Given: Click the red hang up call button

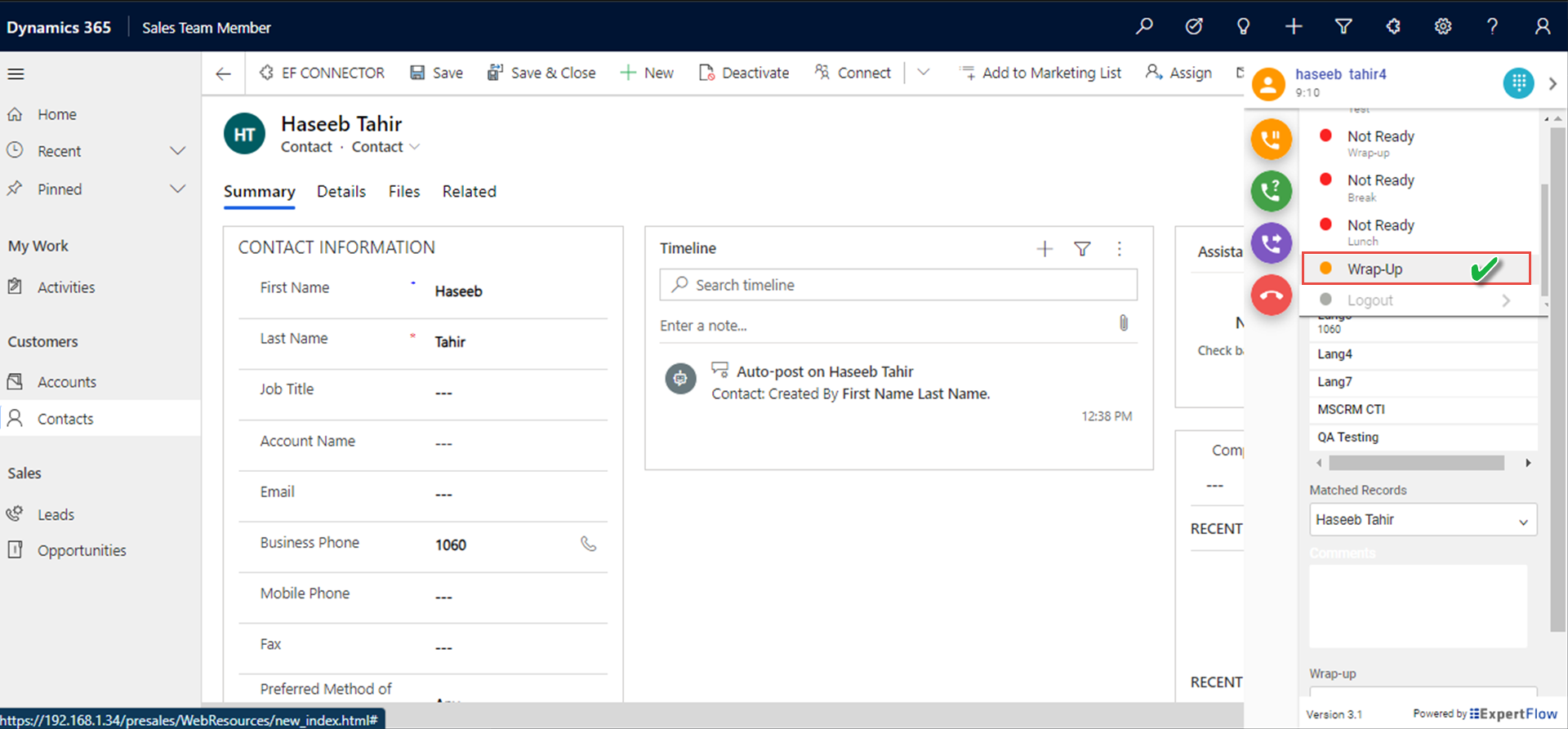Looking at the screenshot, I should pyautogui.click(x=1271, y=295).
